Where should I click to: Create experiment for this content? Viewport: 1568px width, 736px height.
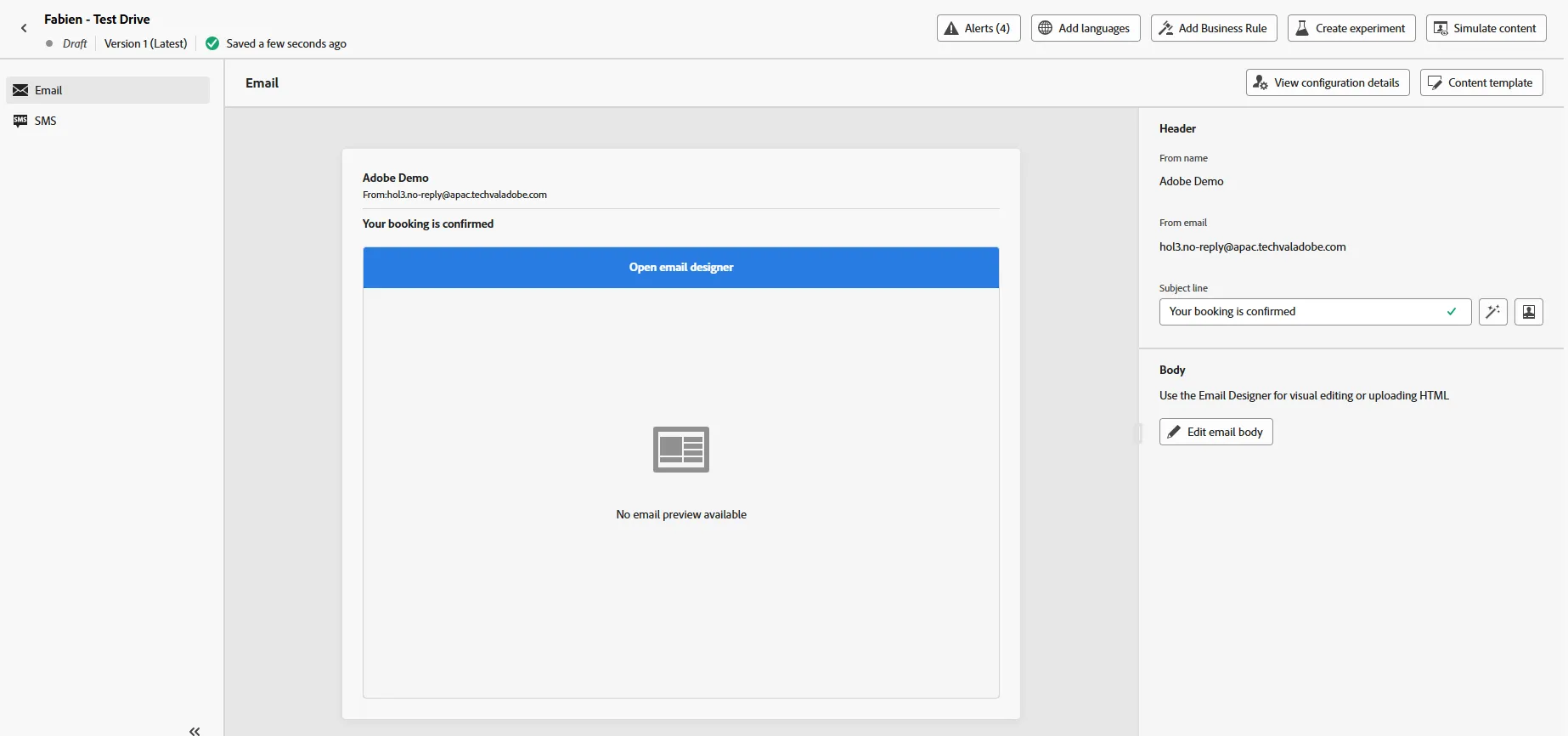coord(1351,28)
